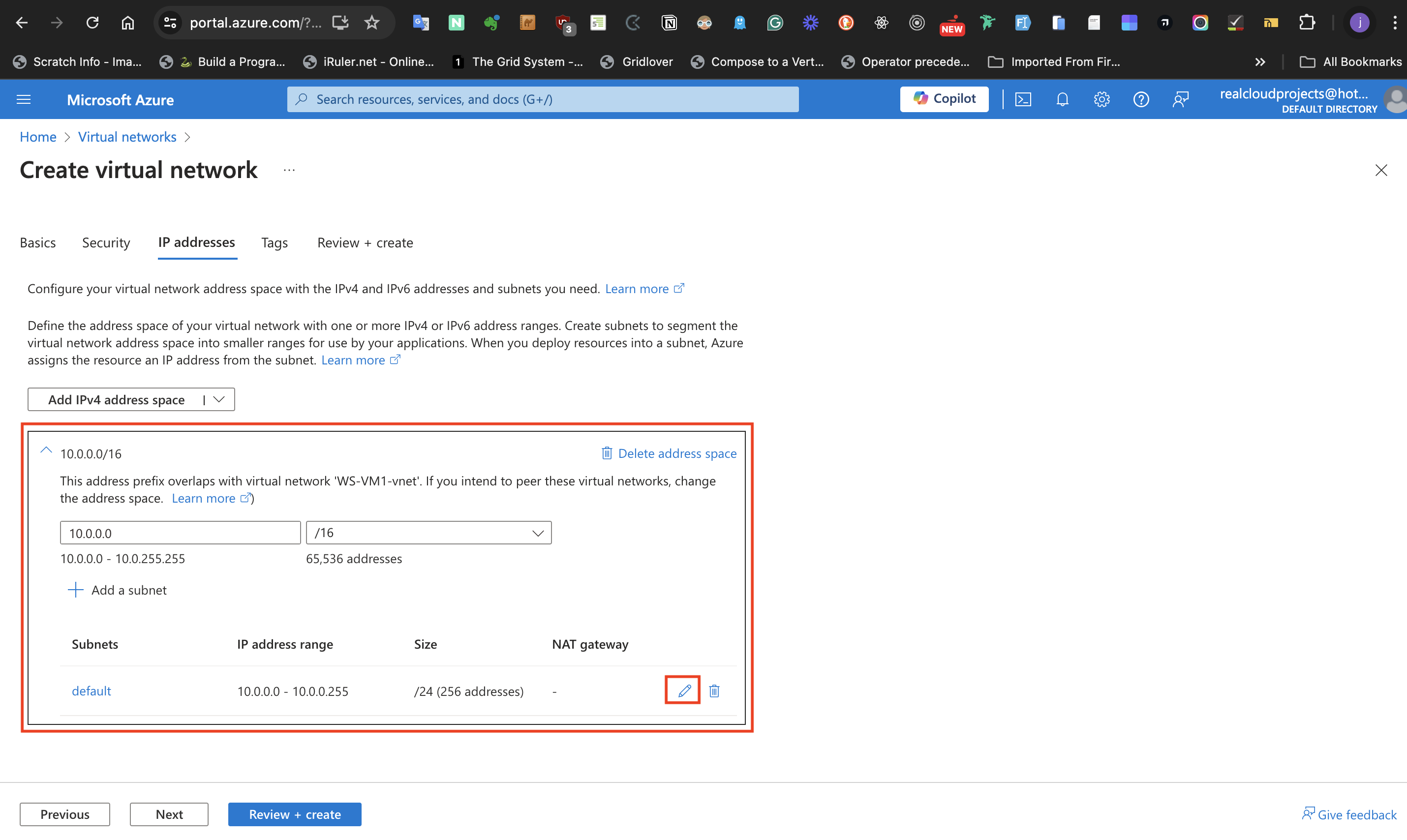
Task: Open the Azure portal hamburger menu
Action: 24,100
